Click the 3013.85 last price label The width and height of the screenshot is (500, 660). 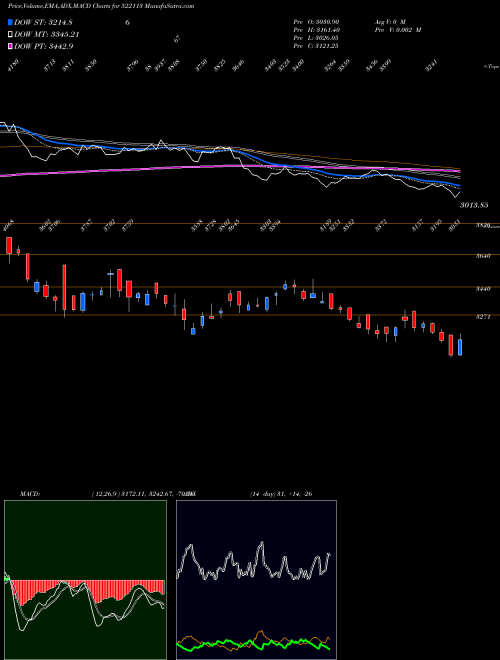pos(474,205)
